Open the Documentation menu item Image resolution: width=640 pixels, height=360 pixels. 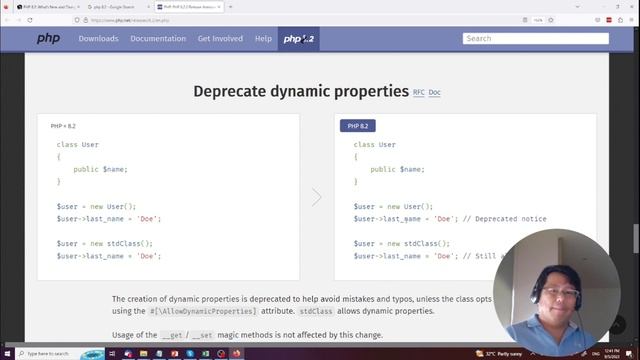tap(158, 38)
